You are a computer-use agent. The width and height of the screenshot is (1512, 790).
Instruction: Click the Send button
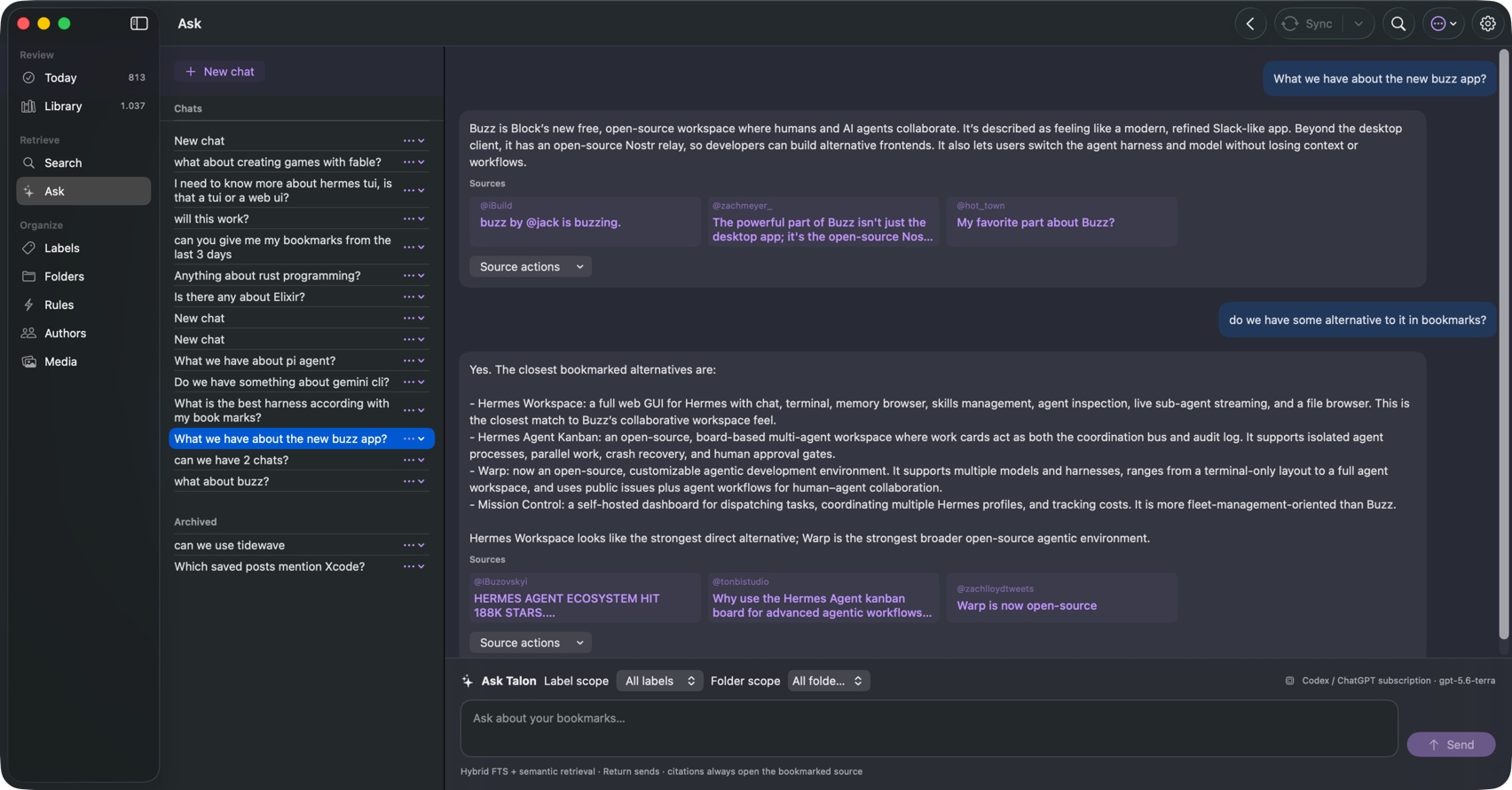coord(1451,745)
